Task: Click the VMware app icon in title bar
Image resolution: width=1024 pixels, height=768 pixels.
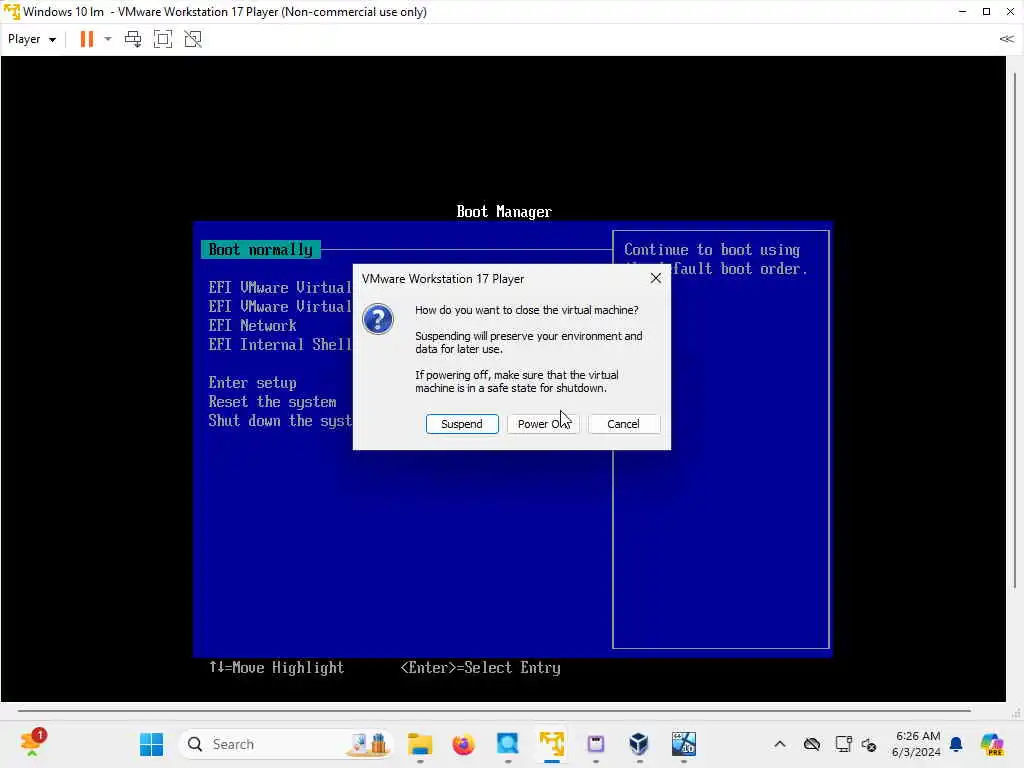Action: (11, 12)
